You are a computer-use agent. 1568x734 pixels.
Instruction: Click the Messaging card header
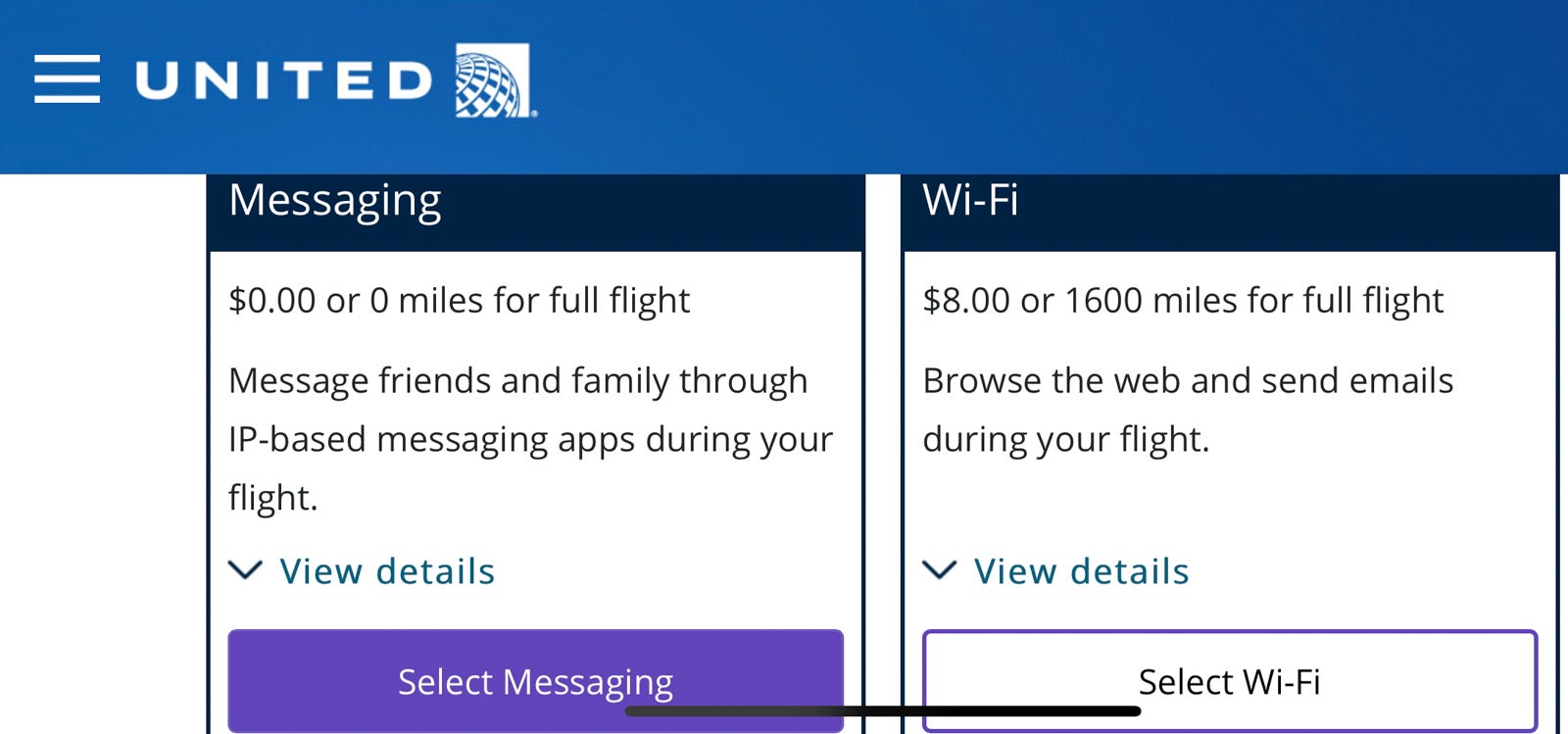coord(535,212)
